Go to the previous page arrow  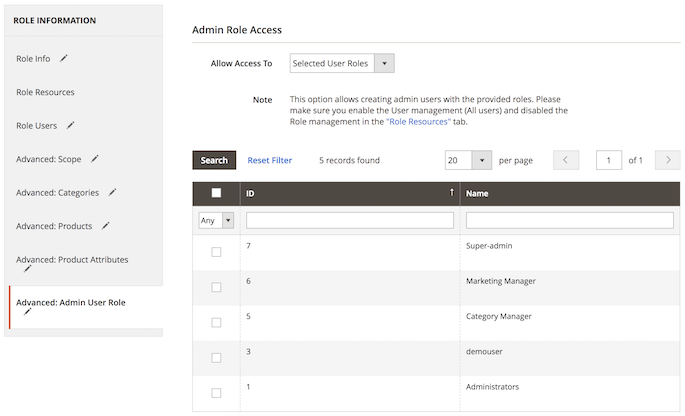(x=566, y=160)
